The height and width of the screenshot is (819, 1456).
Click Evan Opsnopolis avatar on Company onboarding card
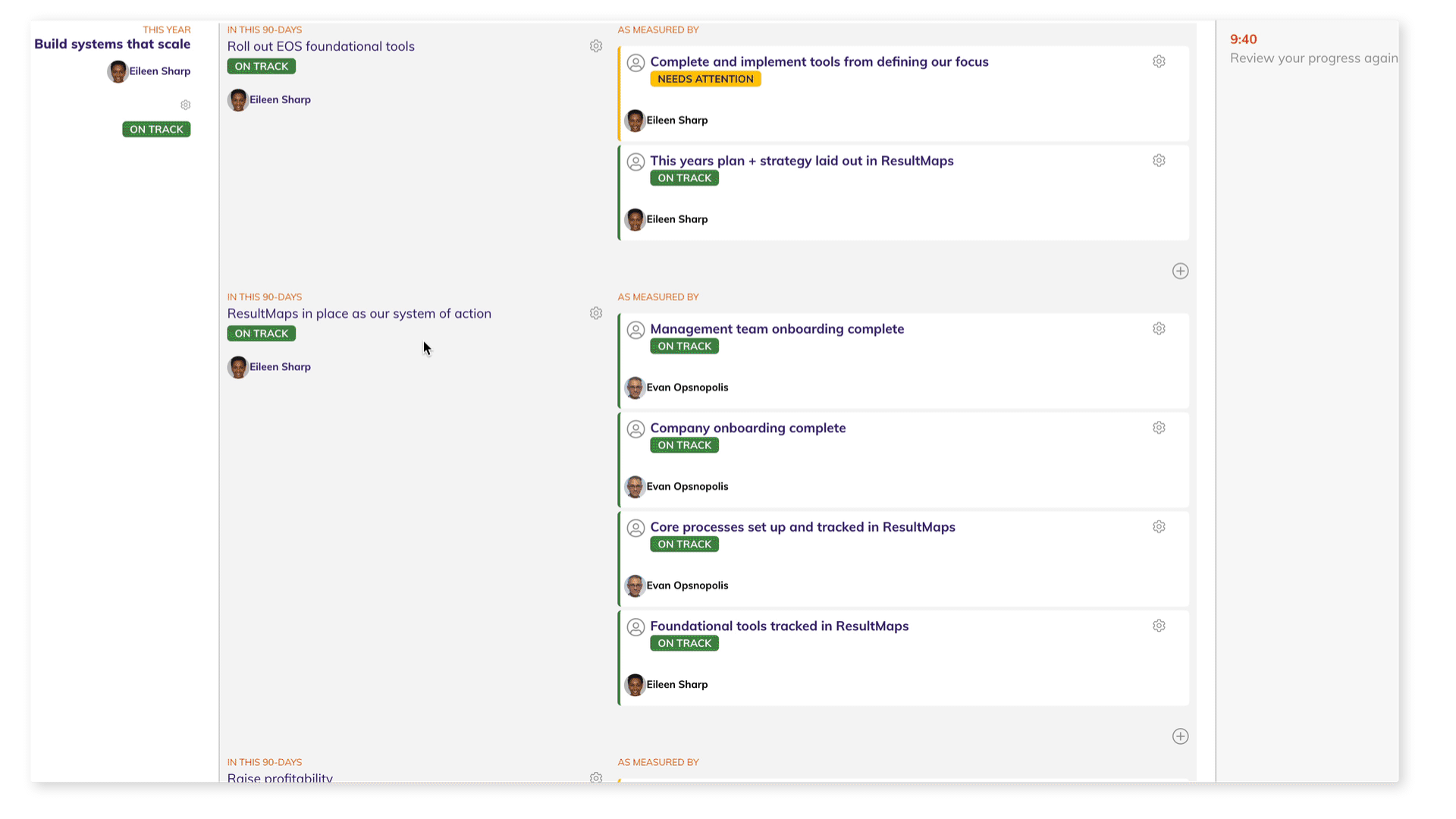click(x=635, y=487)
